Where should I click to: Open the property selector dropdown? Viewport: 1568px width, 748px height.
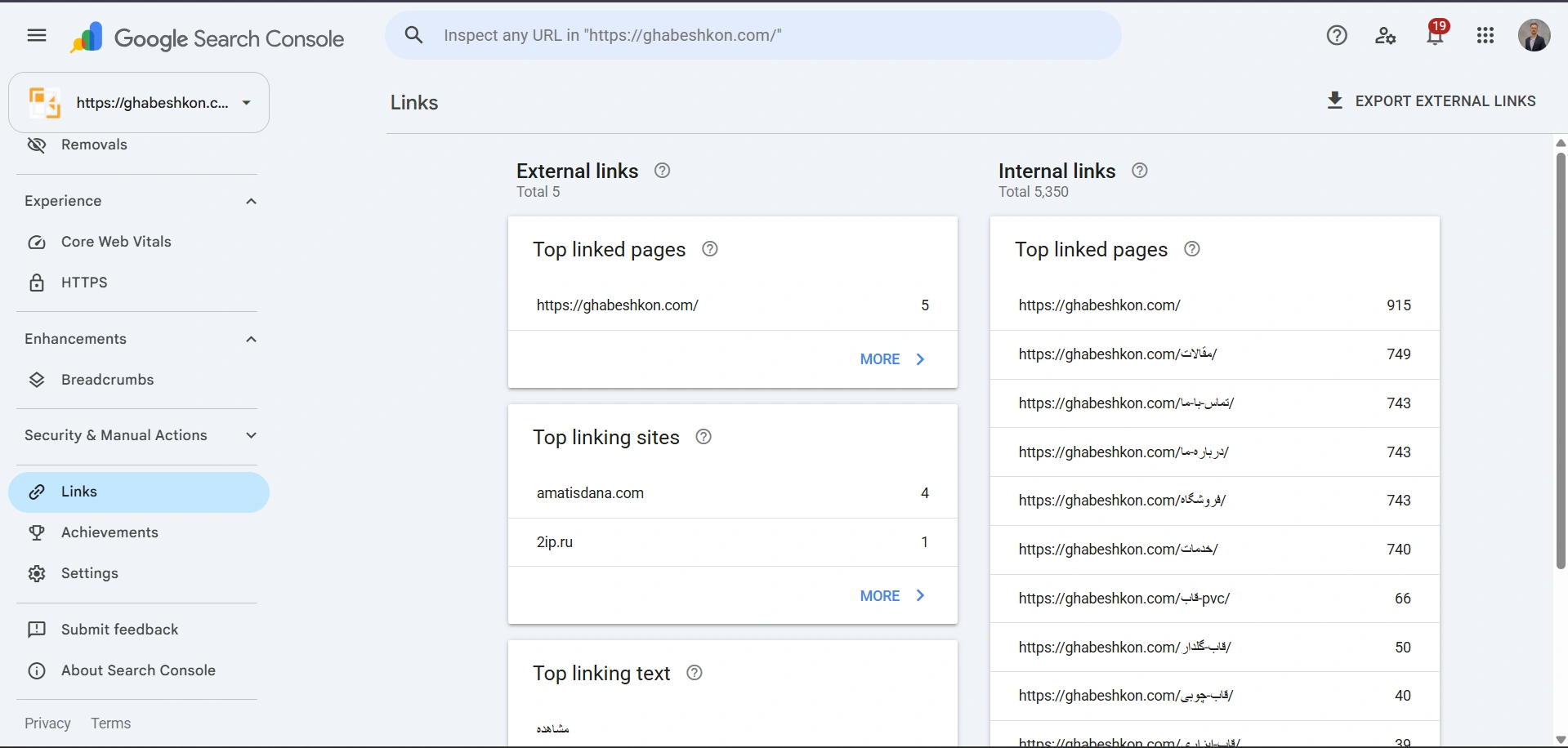[139, 103]
